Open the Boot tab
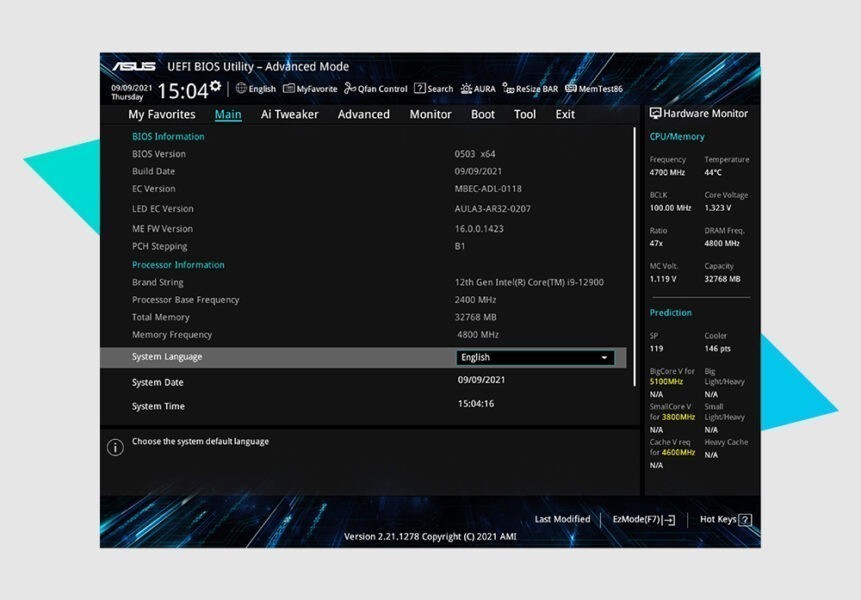Screen dimensions: 861x600 point(483,114)
